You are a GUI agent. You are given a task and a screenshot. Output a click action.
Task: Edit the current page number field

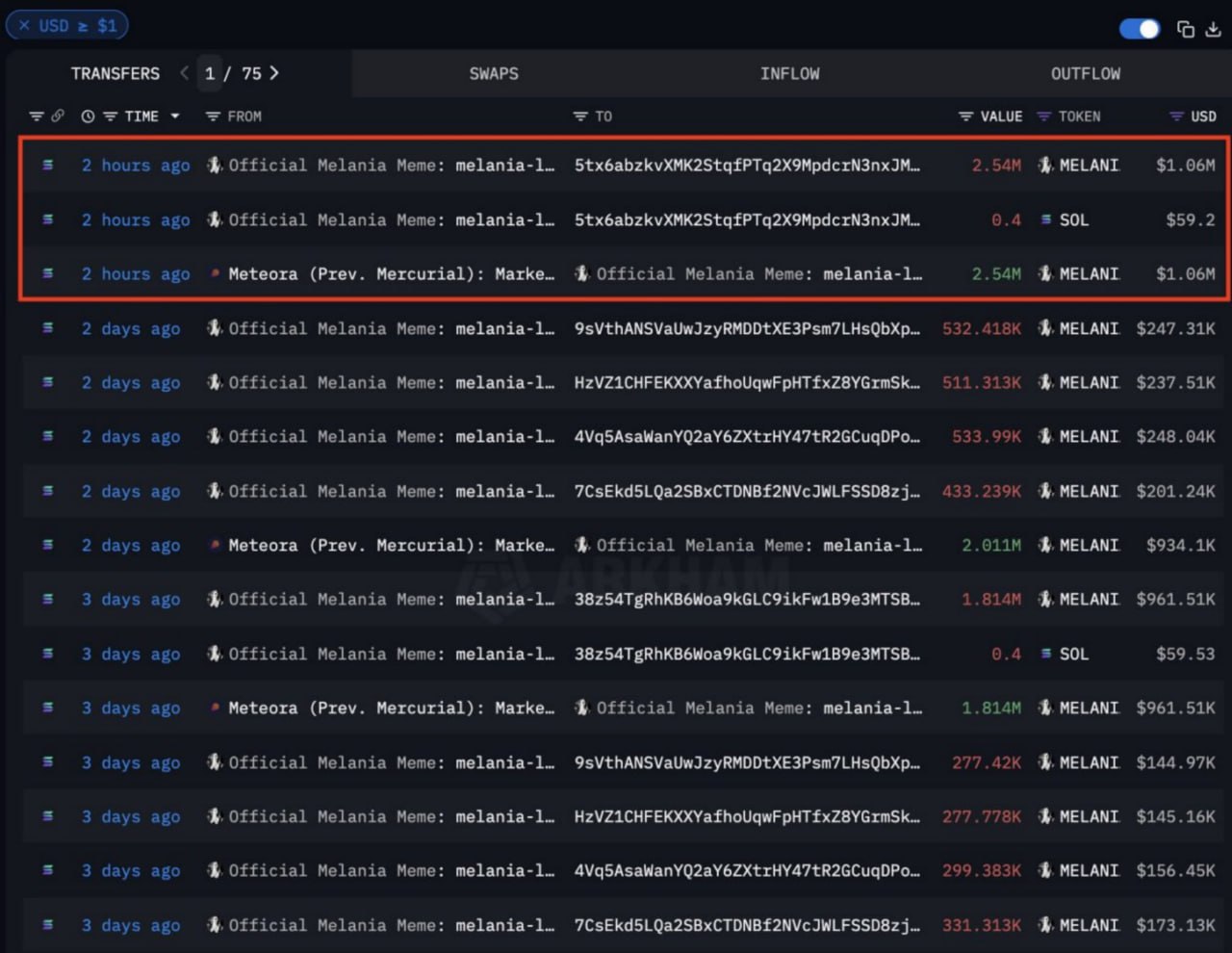pyautogui.click(x=210, y=73)
